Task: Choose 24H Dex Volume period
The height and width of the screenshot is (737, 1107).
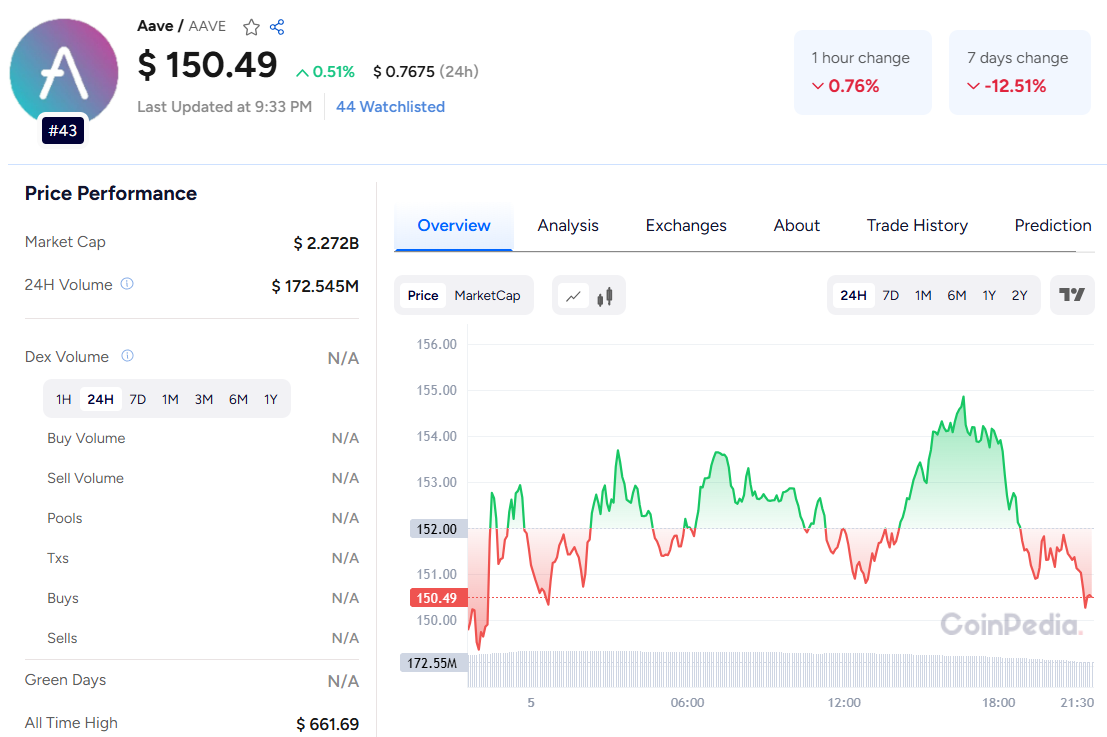Action: pos(100,400)
